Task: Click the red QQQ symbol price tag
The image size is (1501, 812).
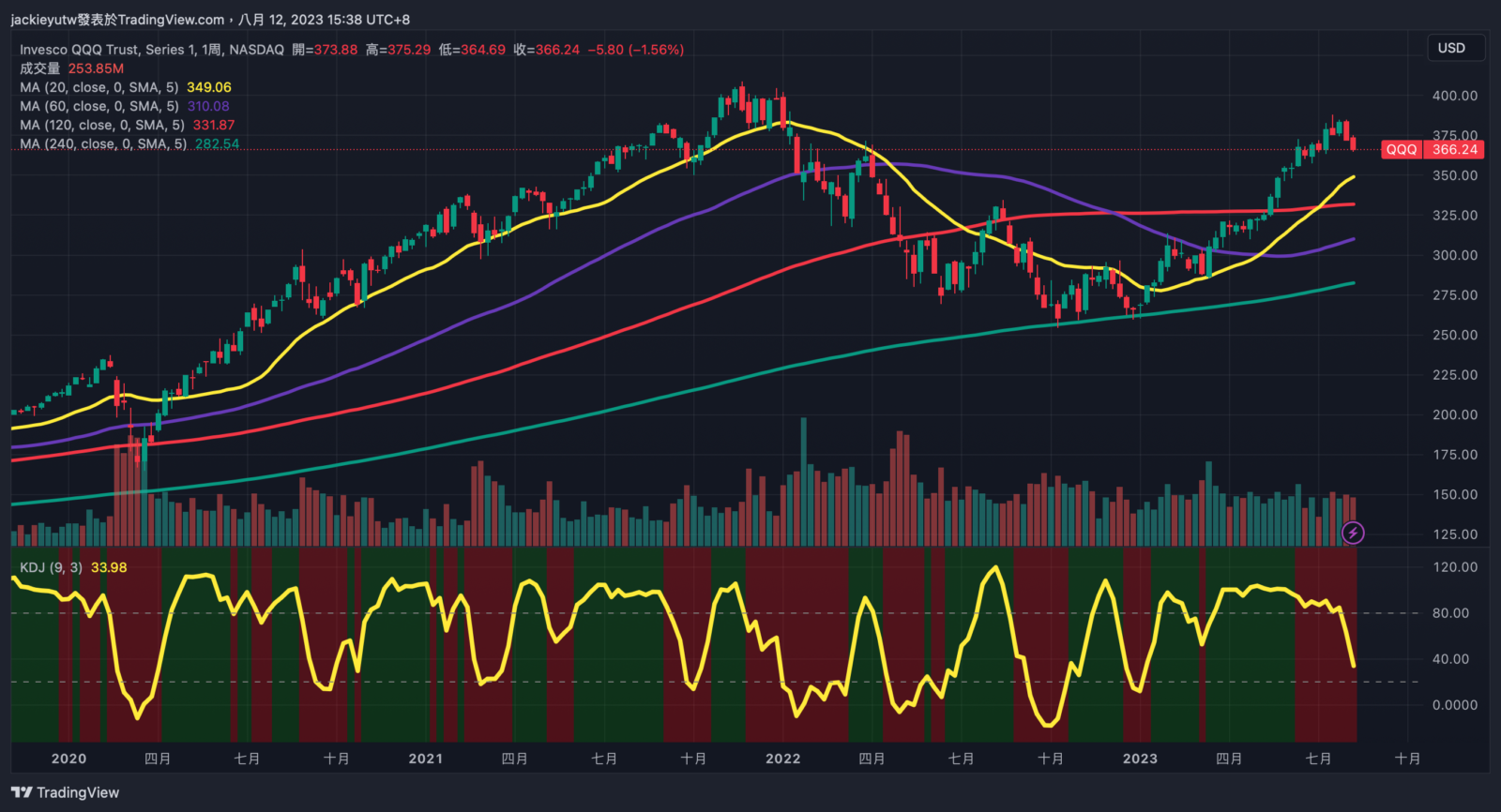Action: pyautogui.click(x=1402, y=149)
